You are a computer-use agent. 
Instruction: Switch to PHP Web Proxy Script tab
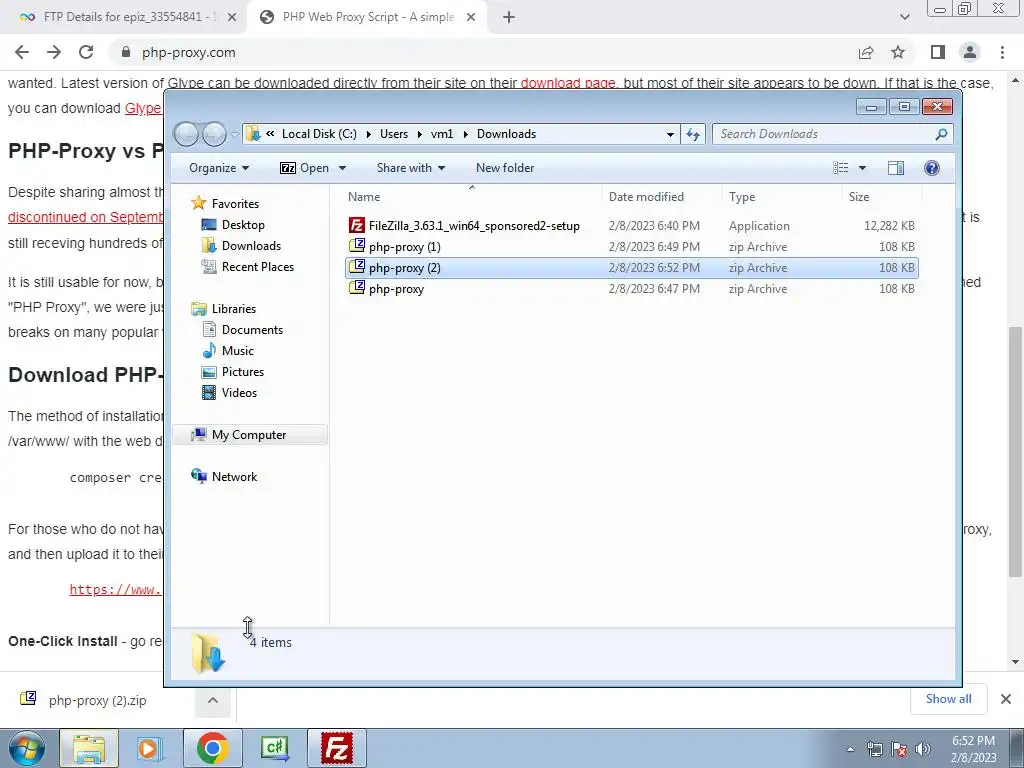coord(366,17)
